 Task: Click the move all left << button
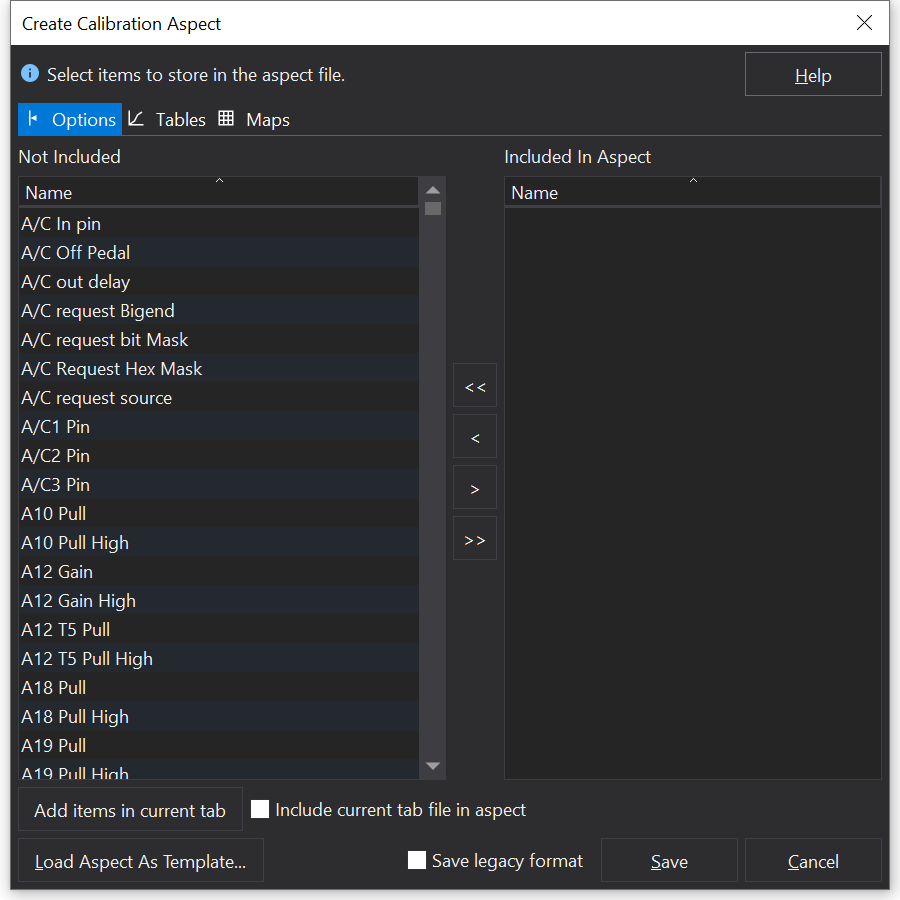(474, 386)
